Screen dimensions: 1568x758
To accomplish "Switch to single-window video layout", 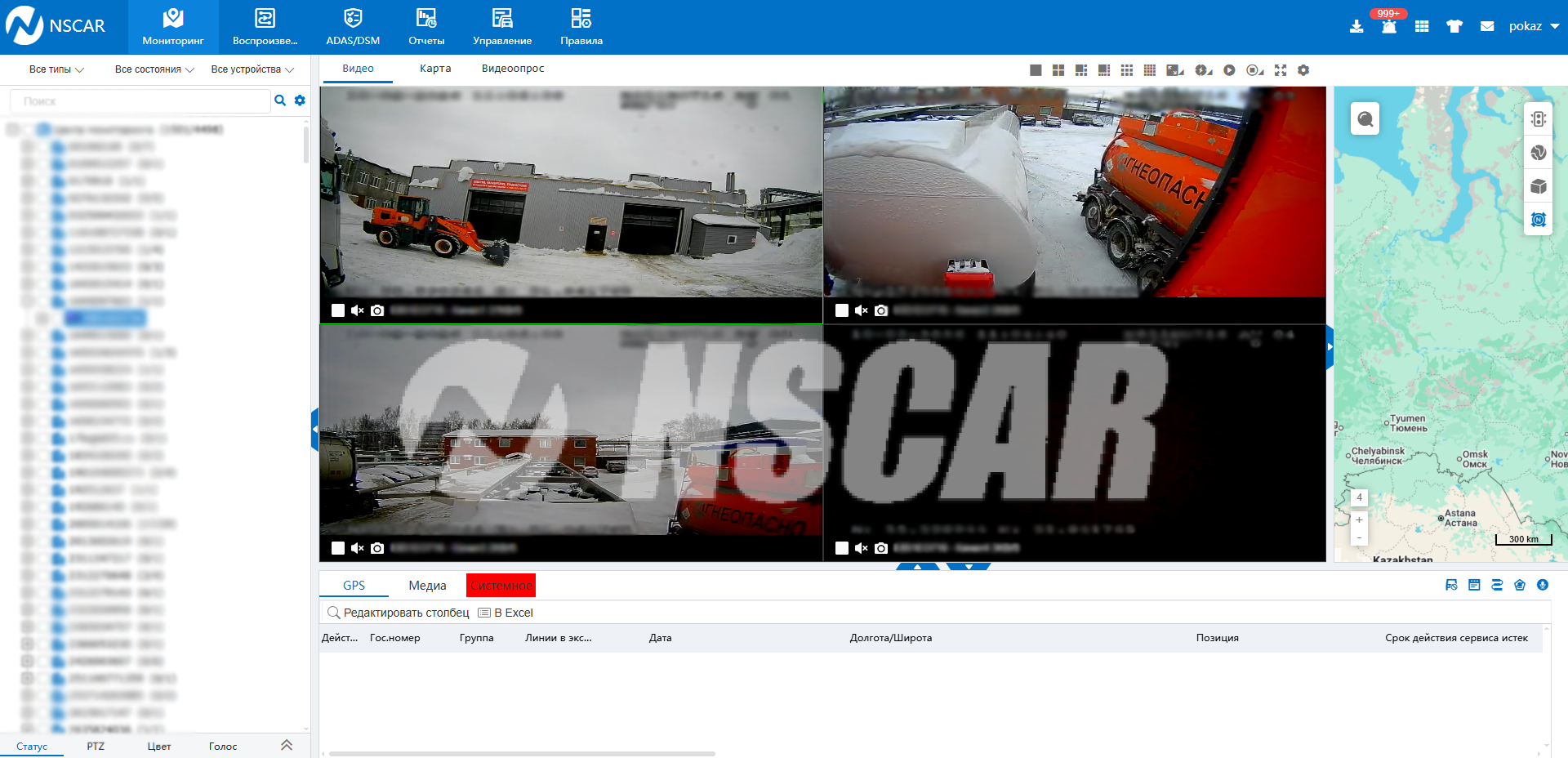I will coord(1036,70).
